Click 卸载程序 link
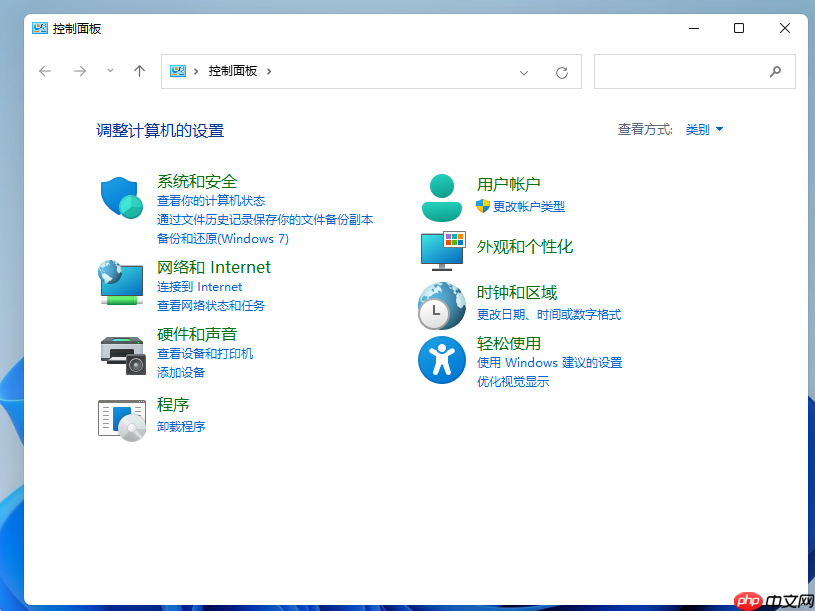The height and width of the screenshot is (611, 815). (181, 427)
